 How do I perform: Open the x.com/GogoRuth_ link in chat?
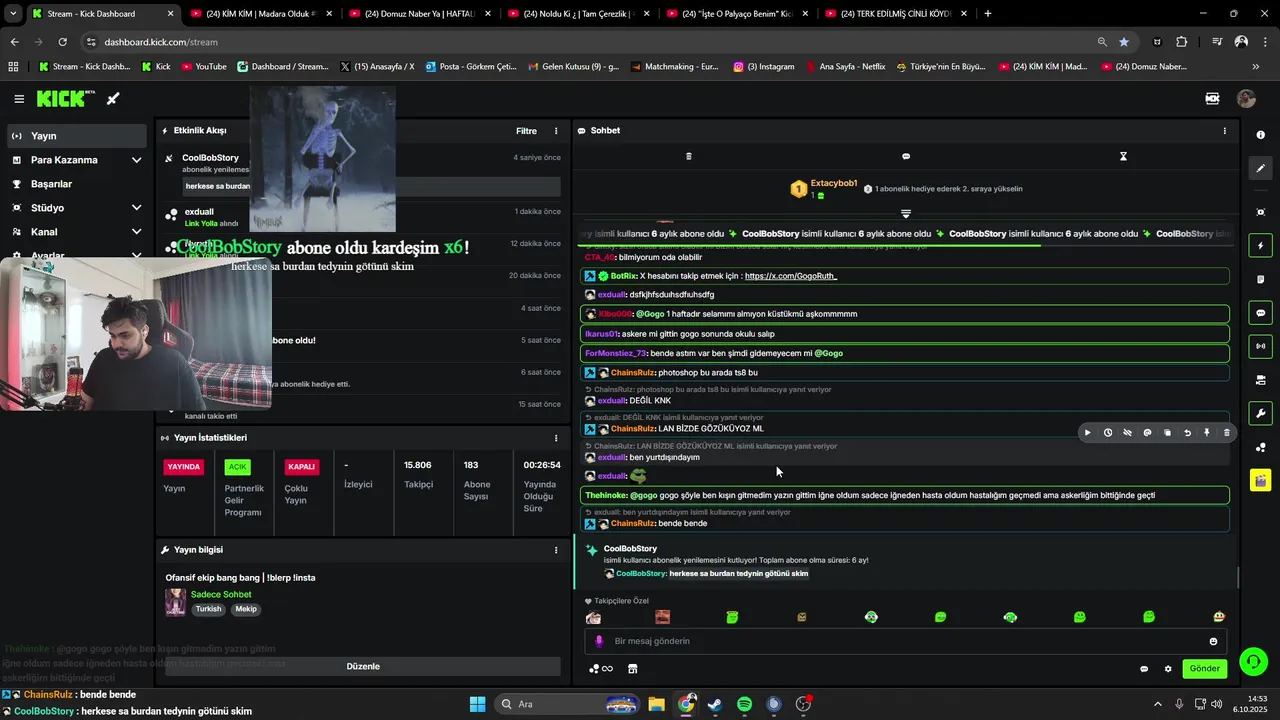(x=791, y=276)
